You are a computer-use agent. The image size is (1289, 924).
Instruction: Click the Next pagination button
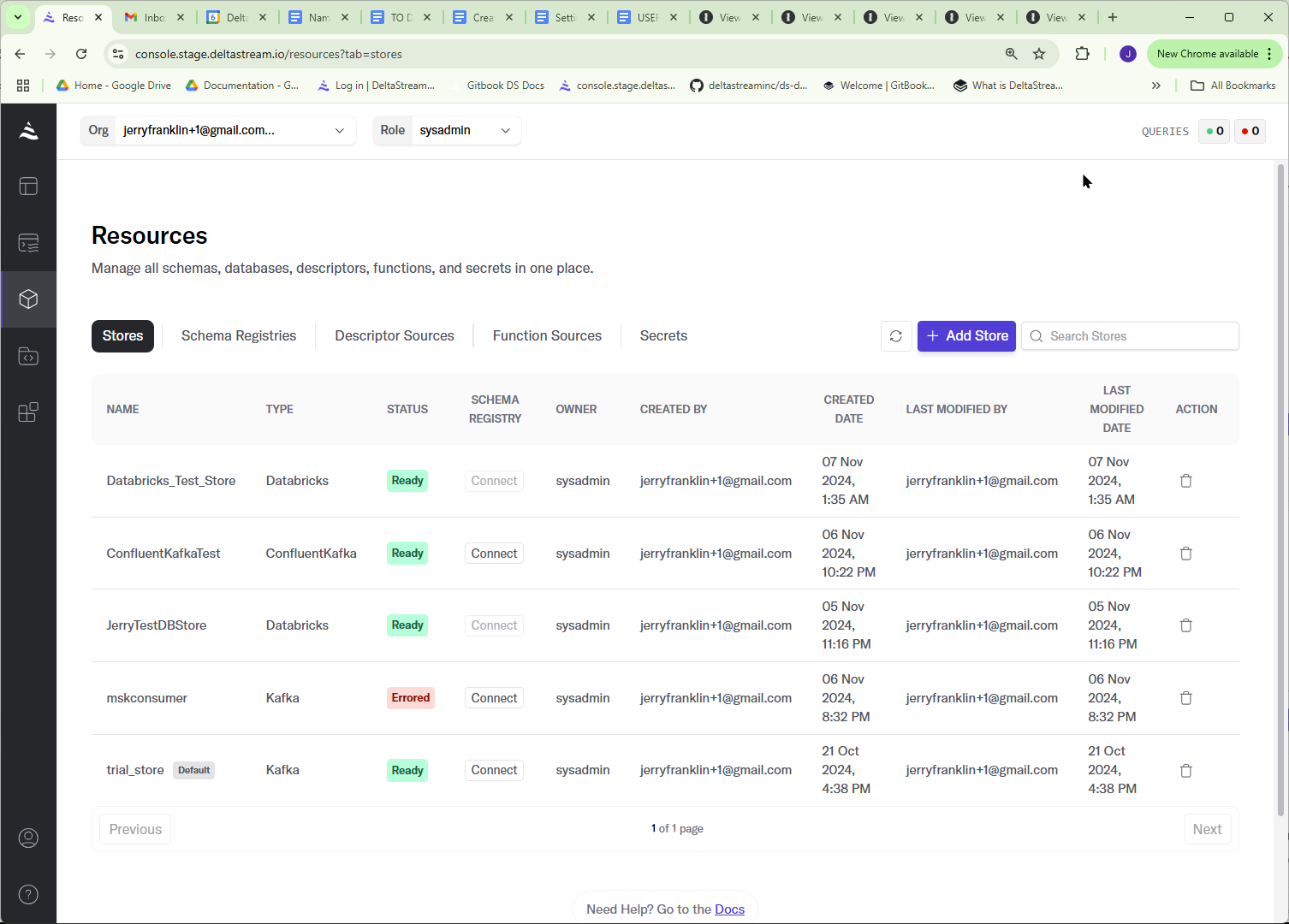(1207, 829)
